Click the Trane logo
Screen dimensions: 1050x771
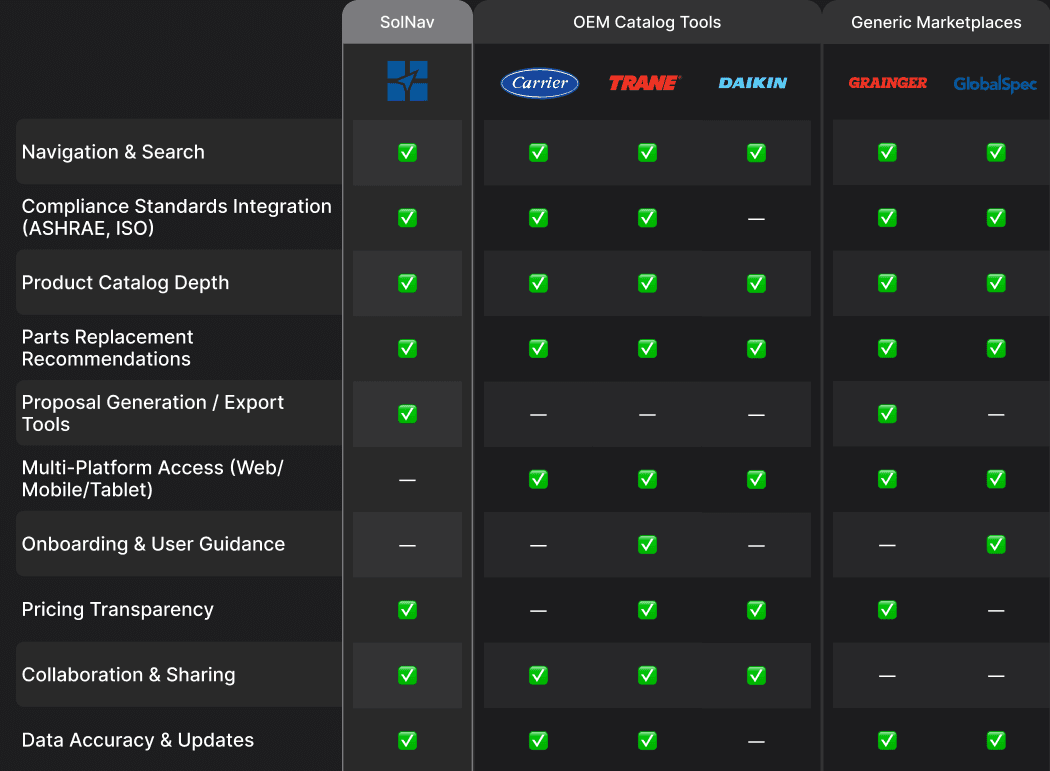click(645, 83)
